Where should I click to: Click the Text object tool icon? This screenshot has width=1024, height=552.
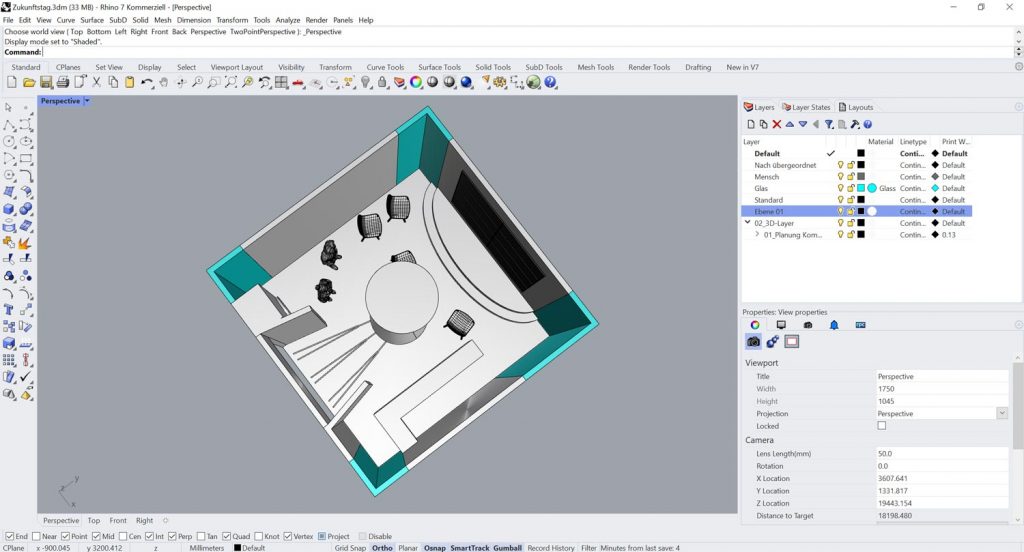[x=9, y=310]
